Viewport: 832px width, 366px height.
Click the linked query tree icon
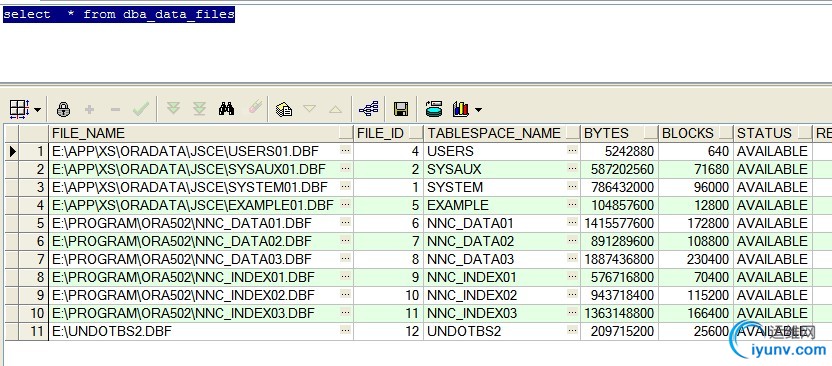click(x=369, y=109)
